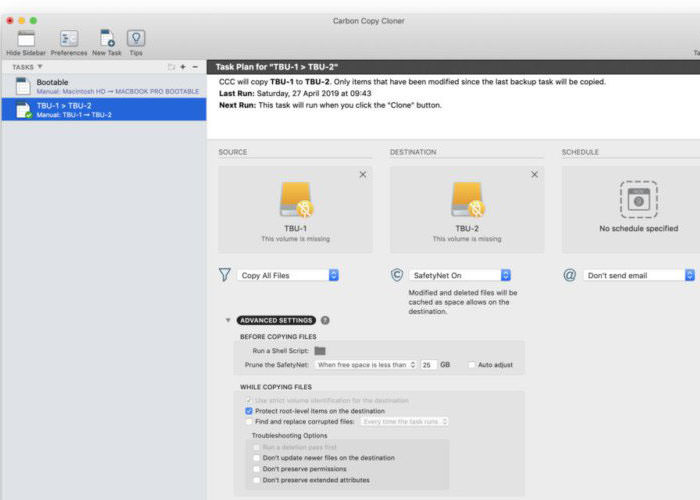Screen dimensions: 700x500
Task: Open the Copy All Files dropdown
Action: (x=288, y=275)
